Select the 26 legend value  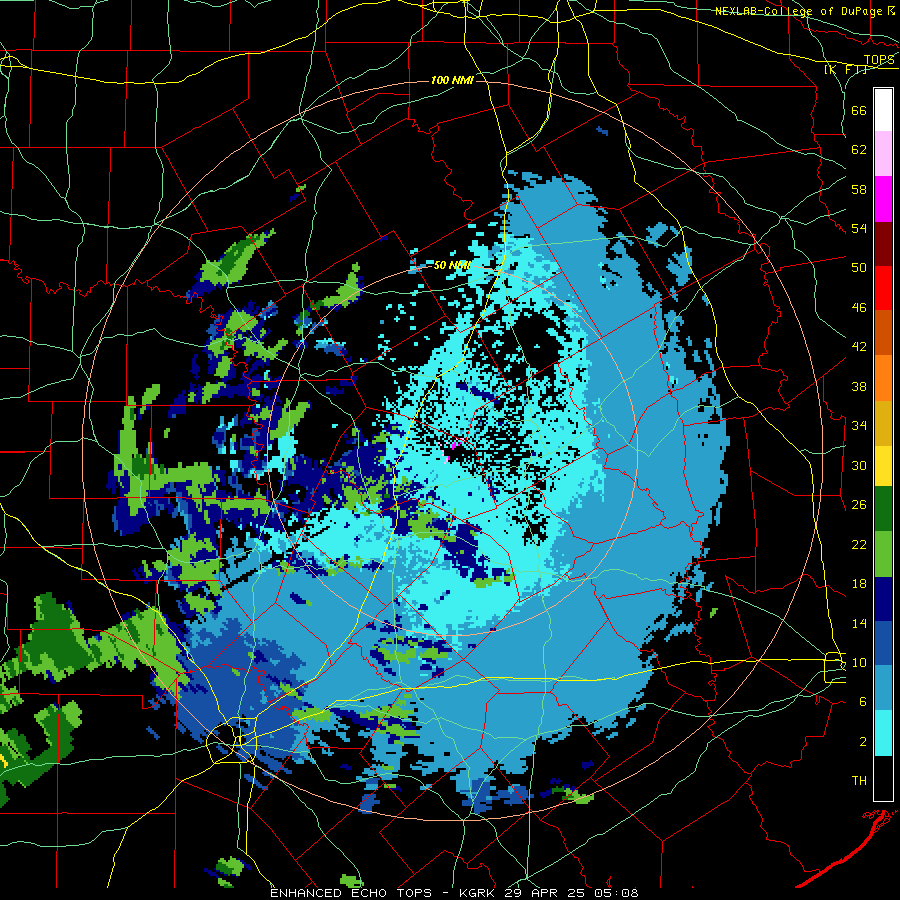click(859, 505)
